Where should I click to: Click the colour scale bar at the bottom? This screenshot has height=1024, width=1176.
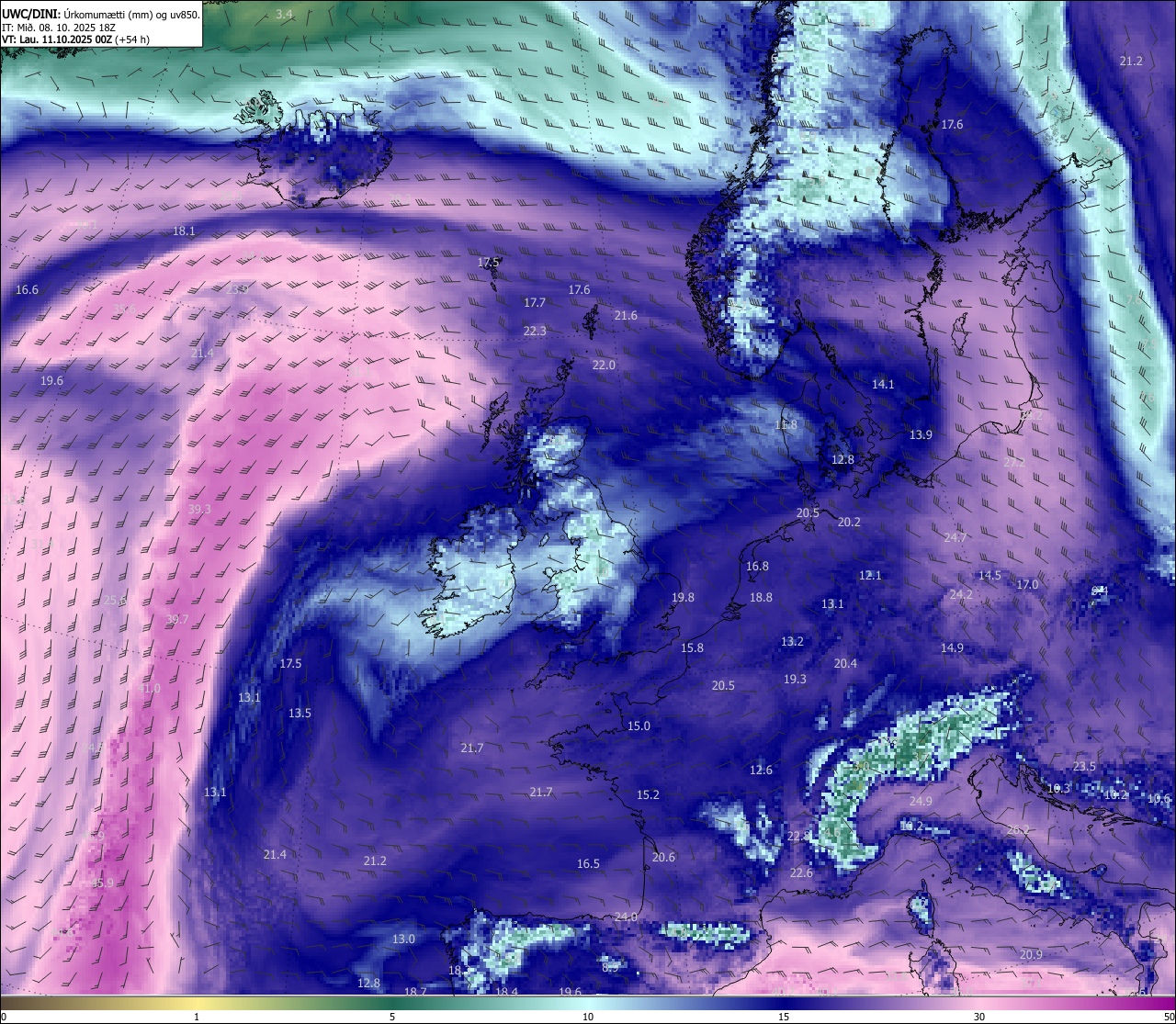588,1002
